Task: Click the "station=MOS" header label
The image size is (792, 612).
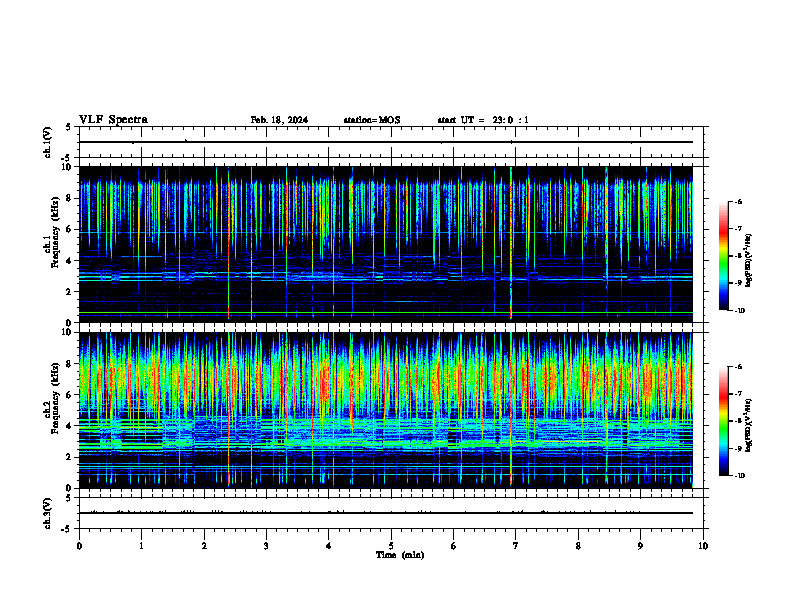Action: click(x=372, y=120)
